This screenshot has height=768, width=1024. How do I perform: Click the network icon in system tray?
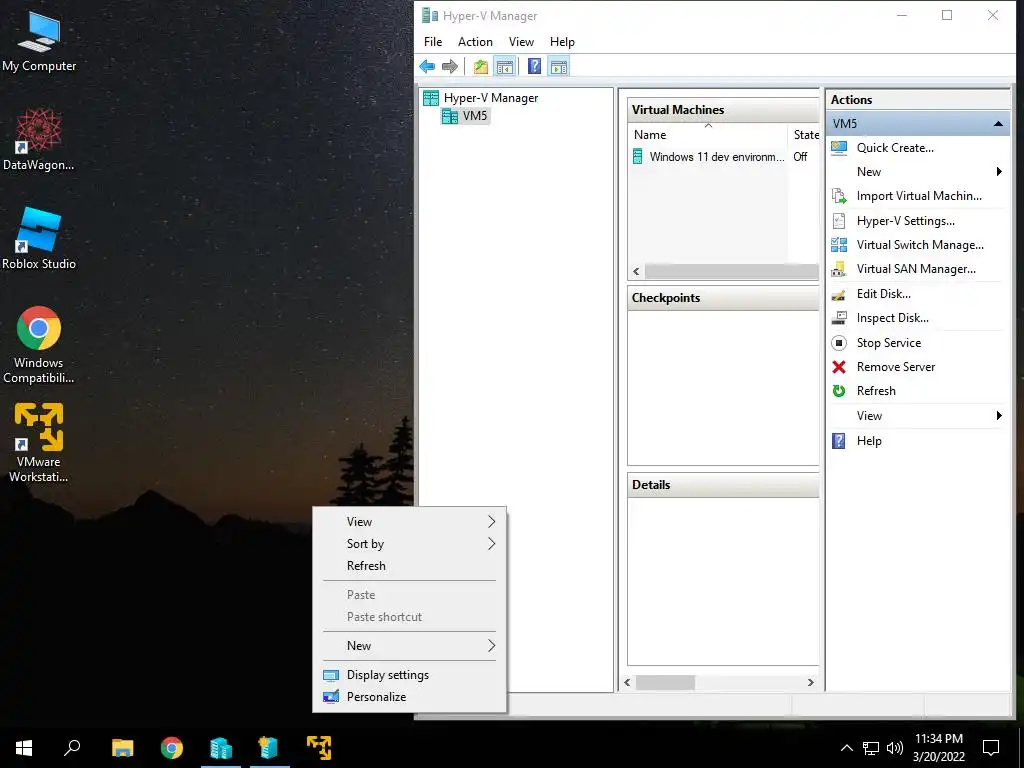[871, 748]
